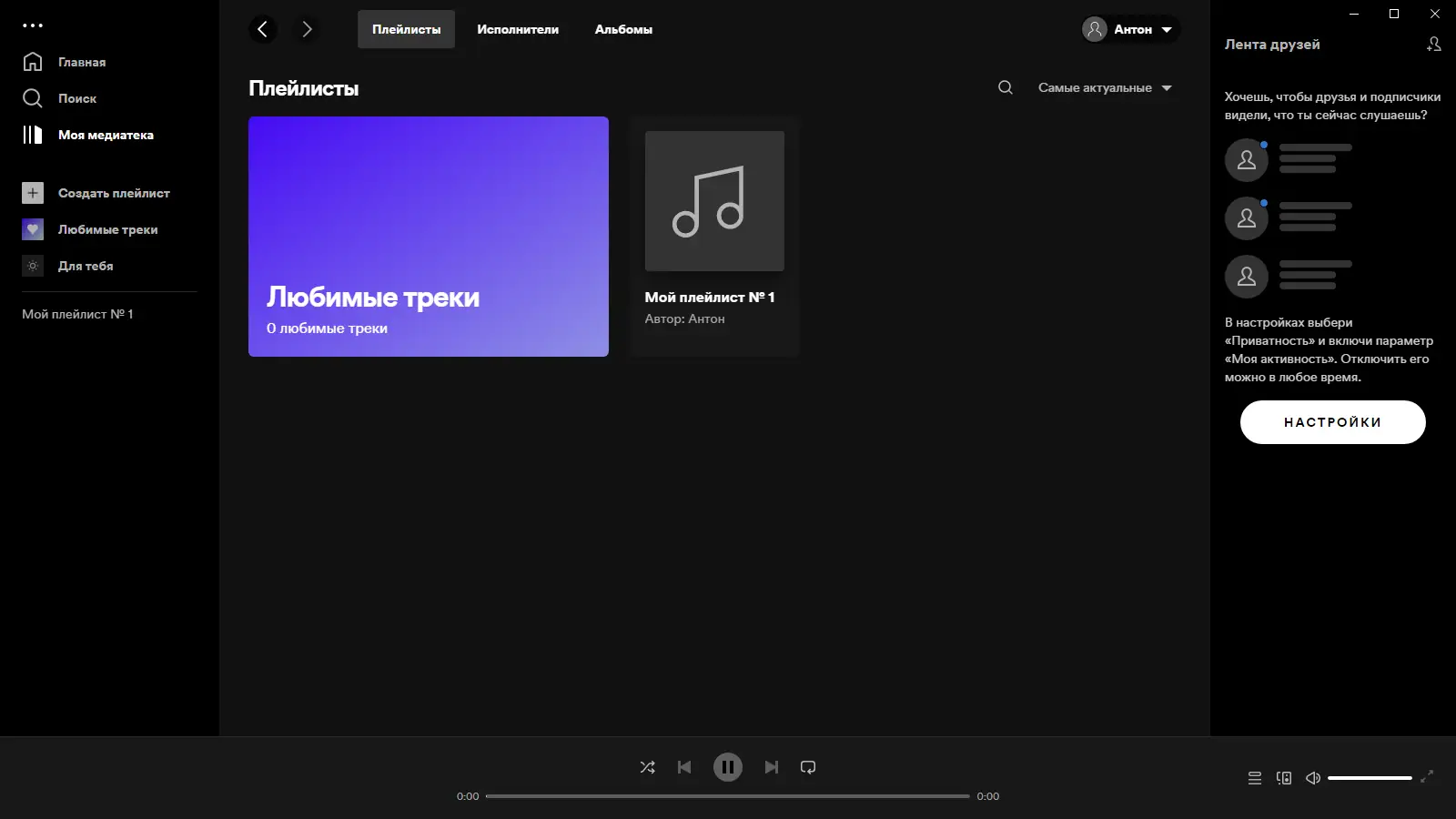Mute the volume icon

coord(1313,778)
